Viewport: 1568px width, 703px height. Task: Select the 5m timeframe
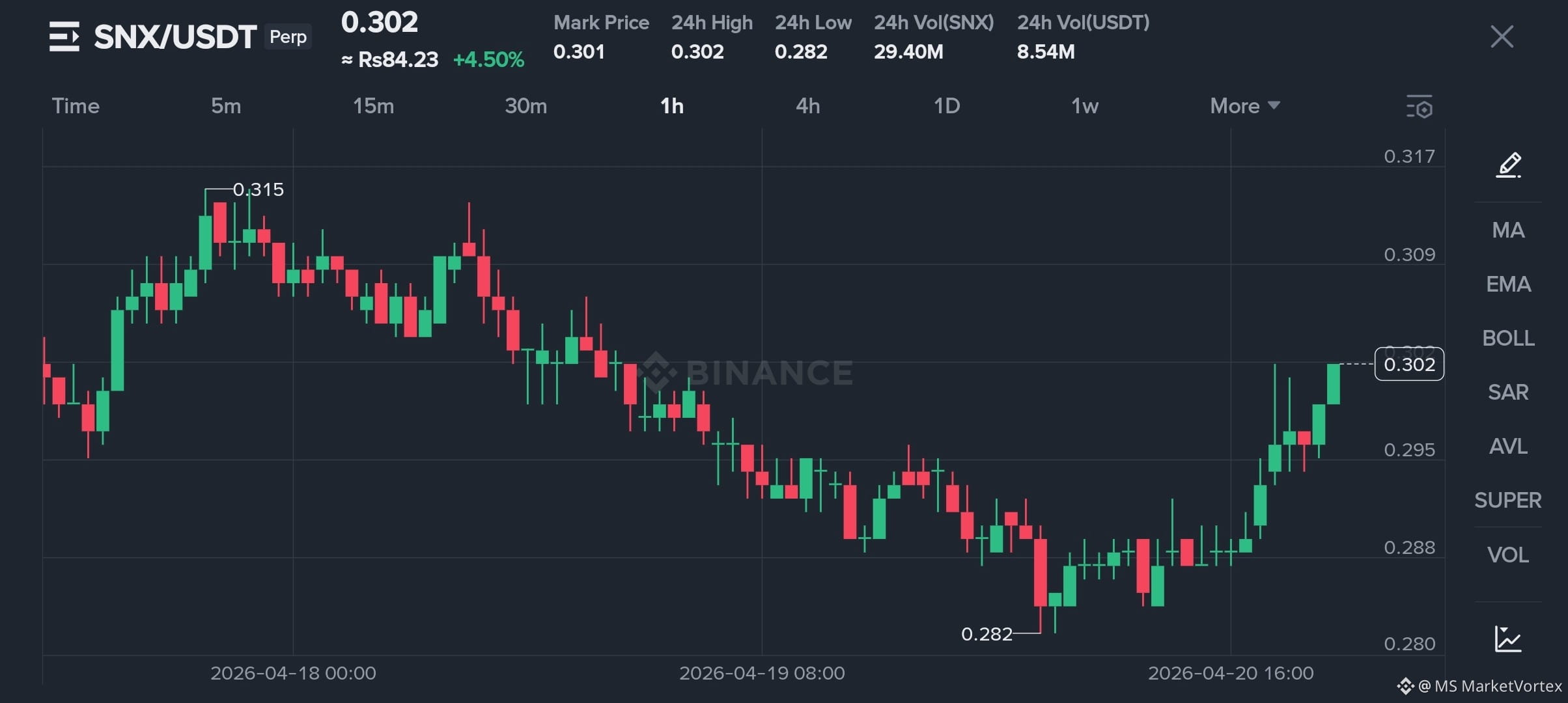pos(226,105)
